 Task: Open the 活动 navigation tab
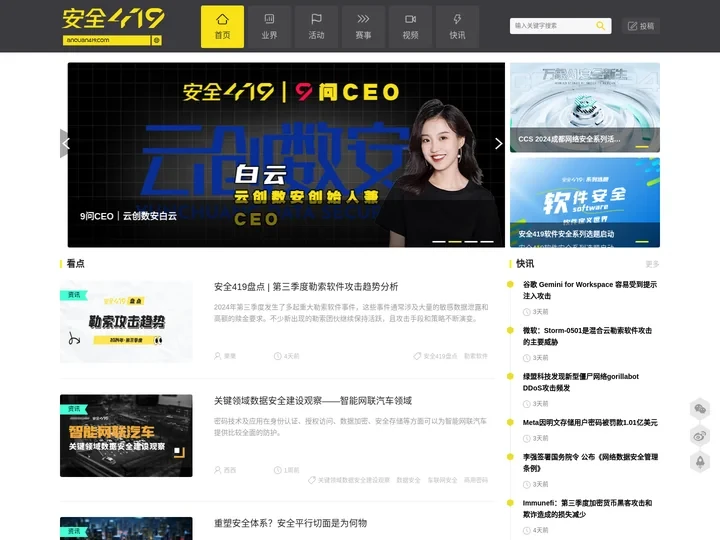coord(316,27)
